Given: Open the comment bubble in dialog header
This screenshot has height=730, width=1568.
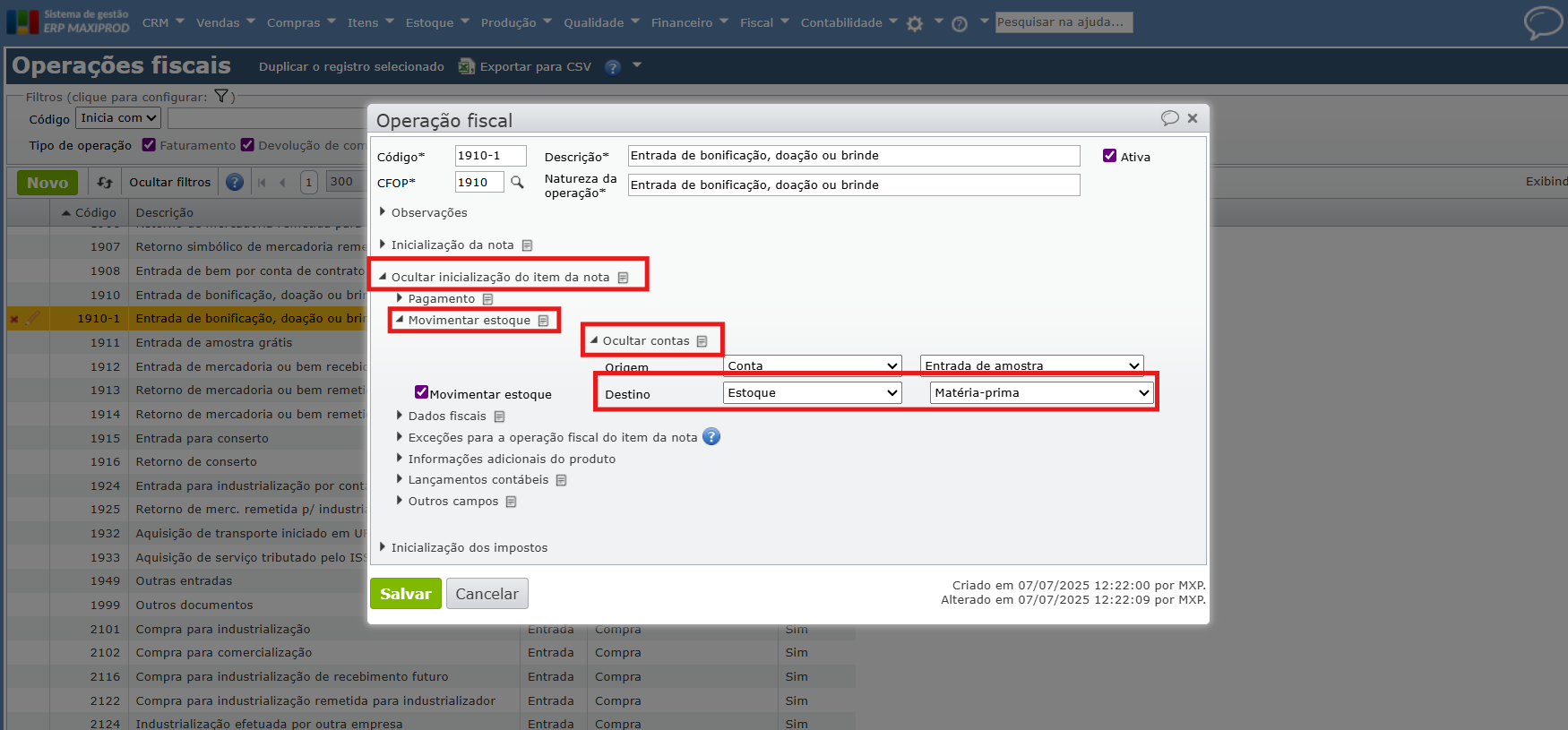Looking at the screenshot, I should pos(1169,118).
